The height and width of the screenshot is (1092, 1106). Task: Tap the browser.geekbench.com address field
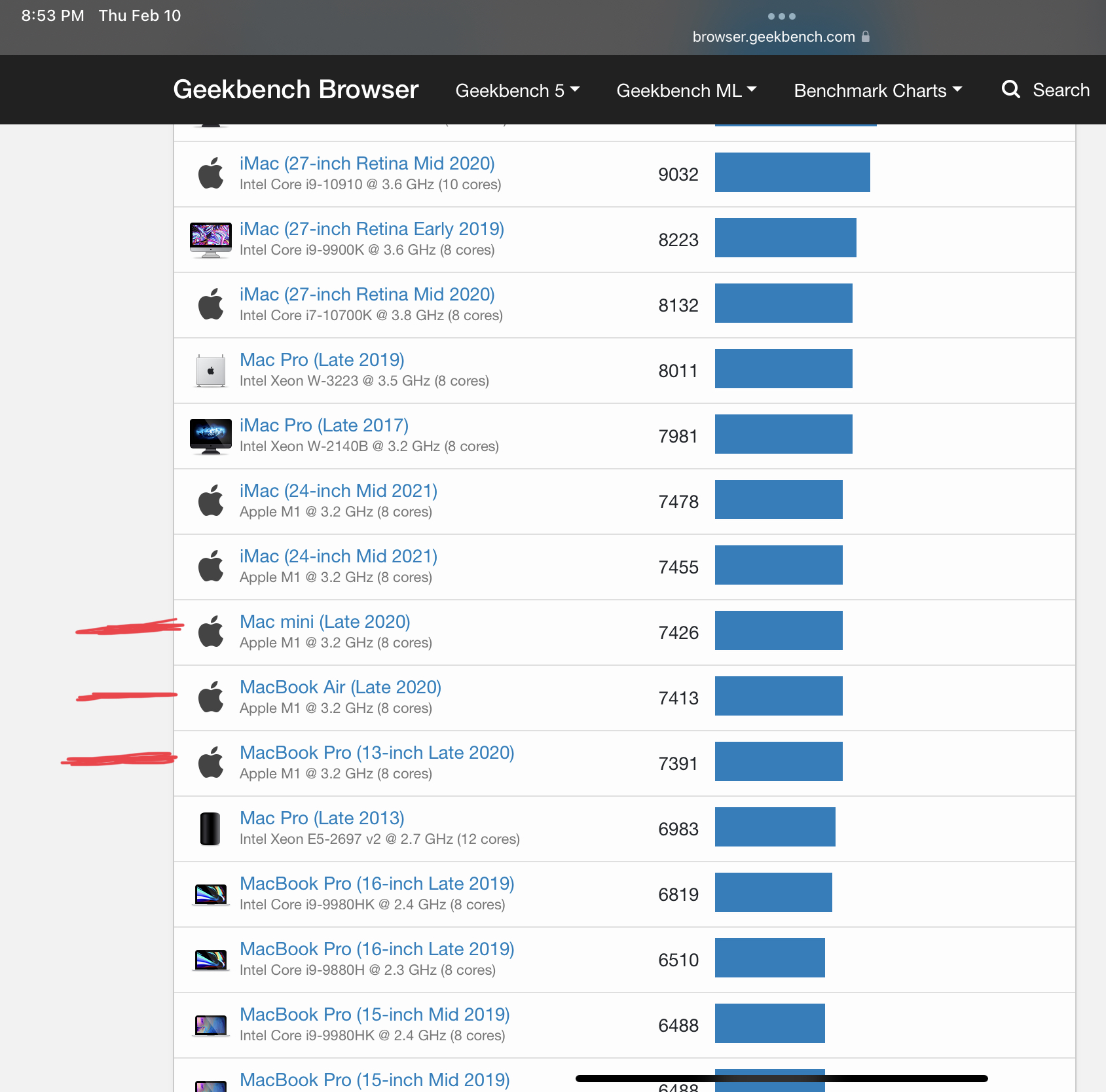pyautogui.click(x=781, y=37)
